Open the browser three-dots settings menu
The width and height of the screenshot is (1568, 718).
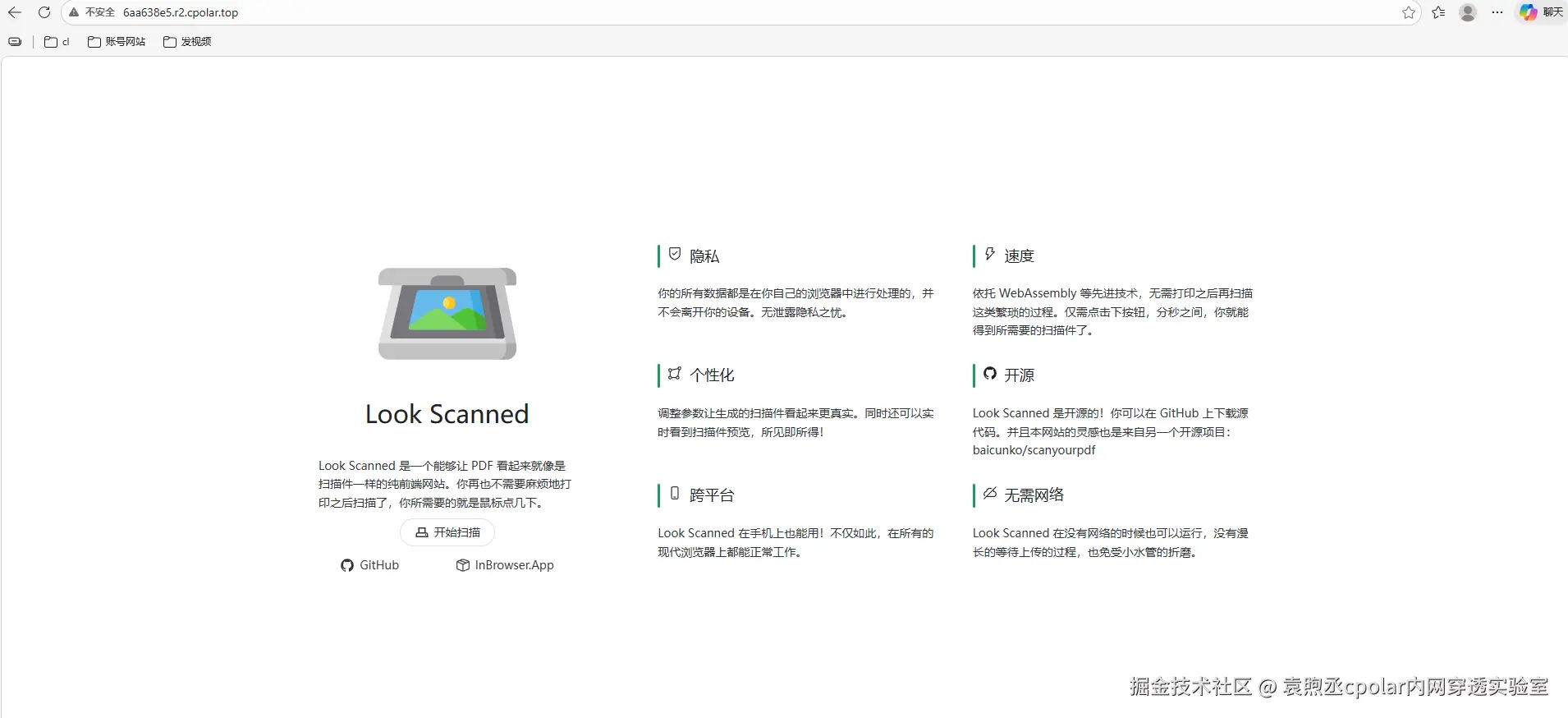(x=1497, y=12)
